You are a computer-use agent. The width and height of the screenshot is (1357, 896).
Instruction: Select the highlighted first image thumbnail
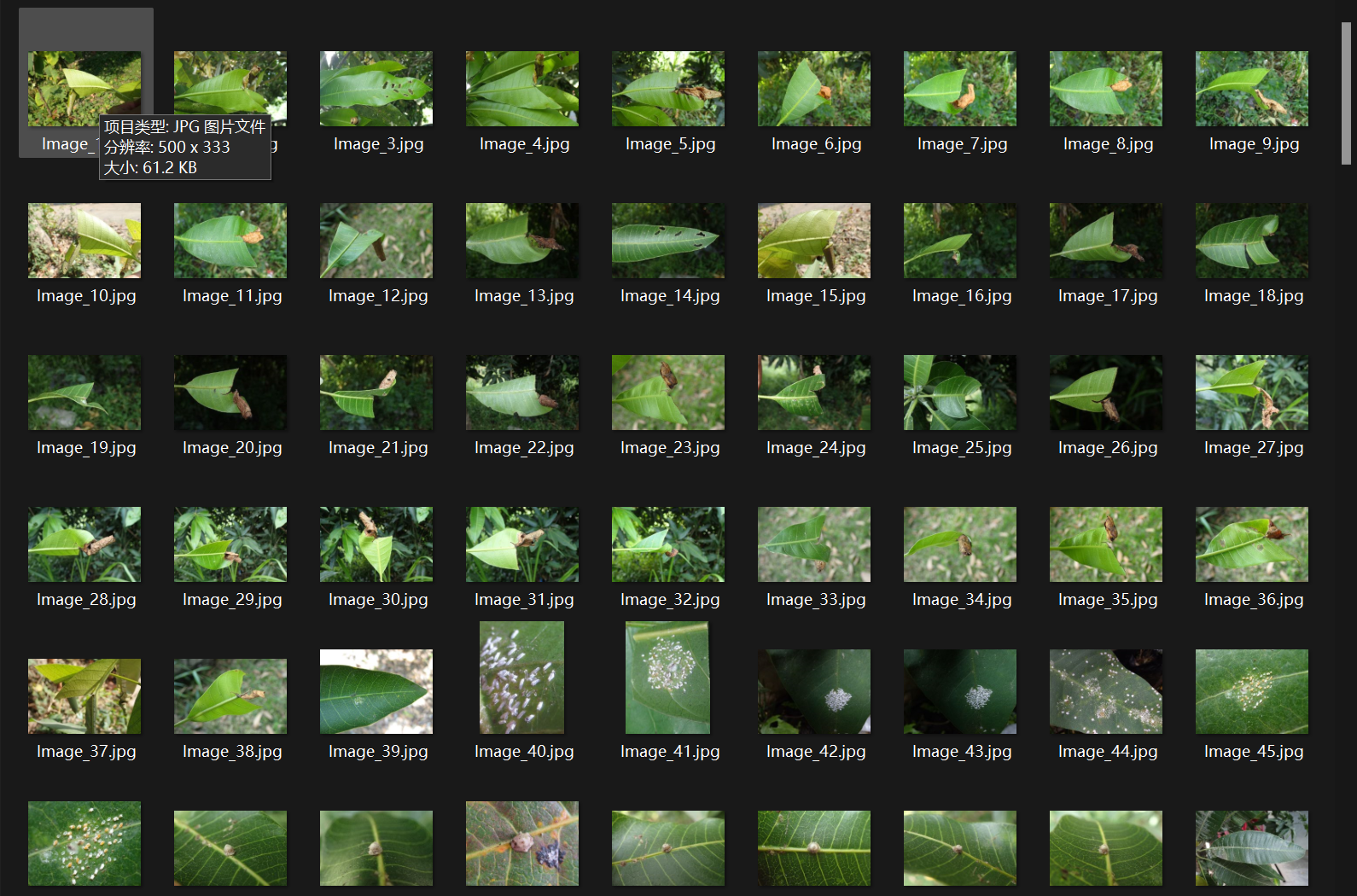(84, 89)
